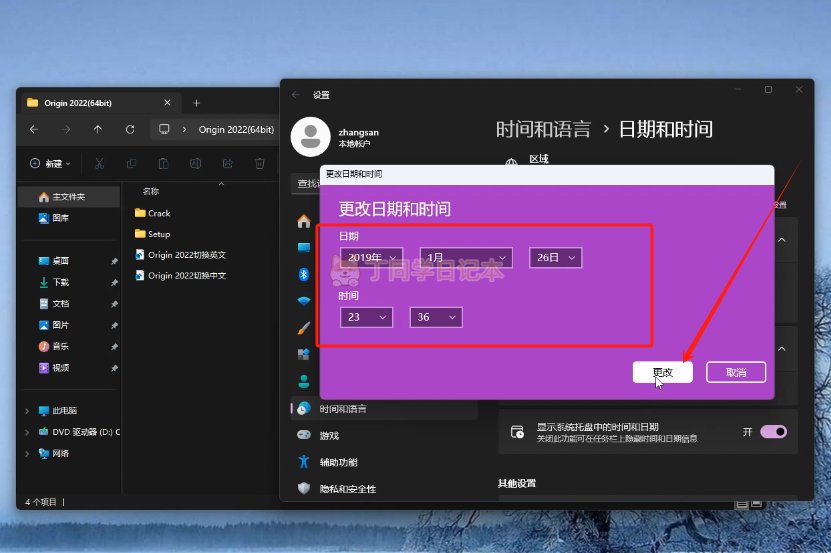
Task: Click the 更改 button to confirm
Action: [x=662, y=372]
